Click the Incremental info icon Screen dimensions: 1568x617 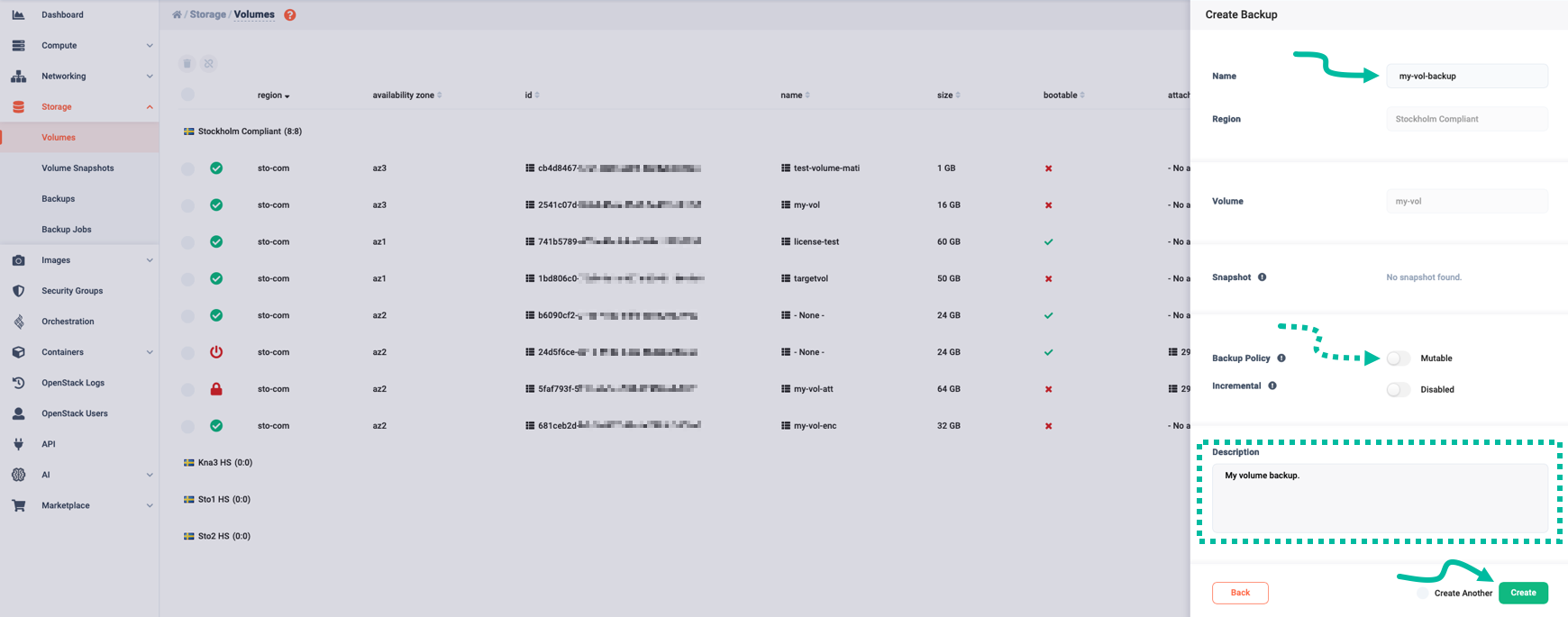pyautogui.click(x=1272, y=386)
